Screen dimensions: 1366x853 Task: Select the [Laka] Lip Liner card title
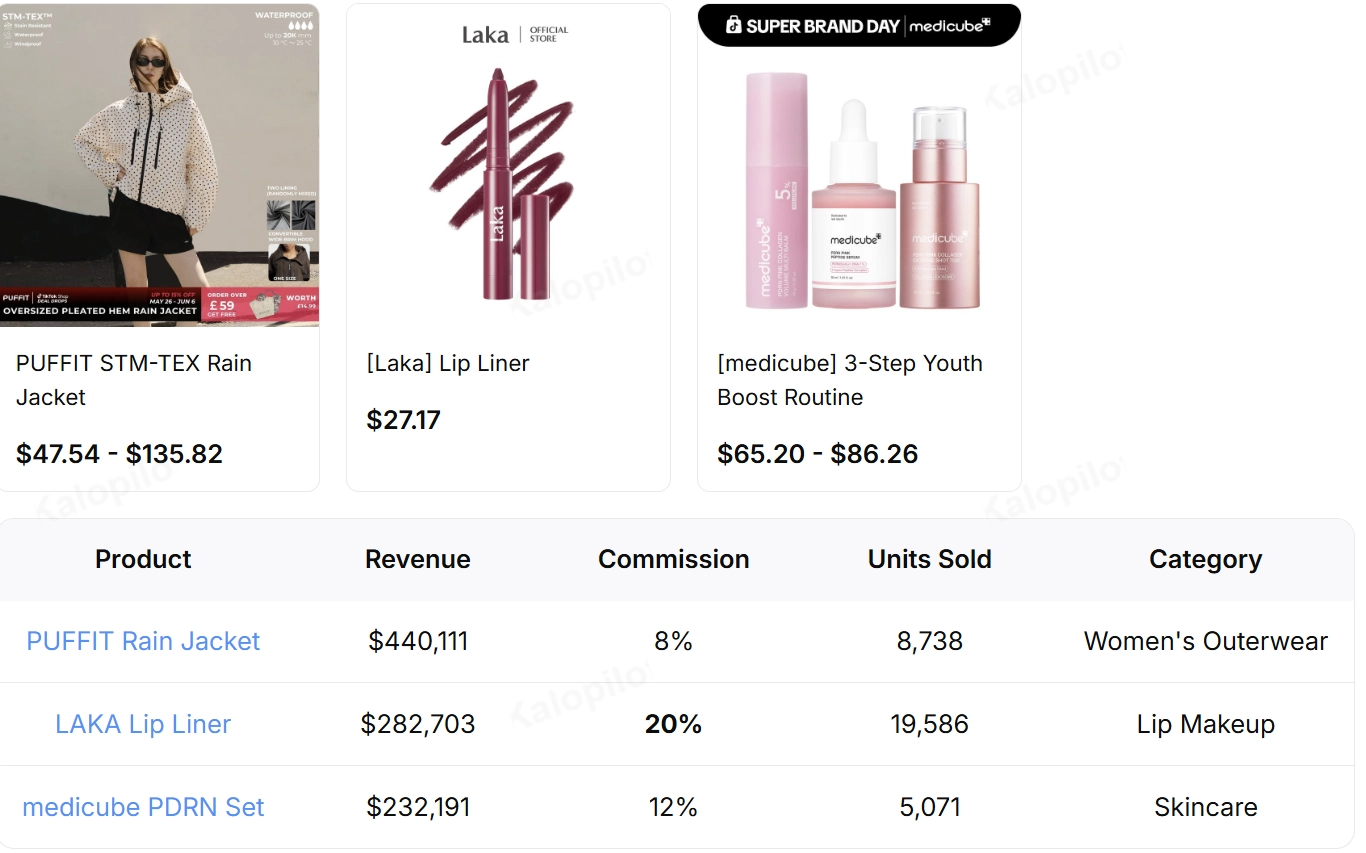448,363
